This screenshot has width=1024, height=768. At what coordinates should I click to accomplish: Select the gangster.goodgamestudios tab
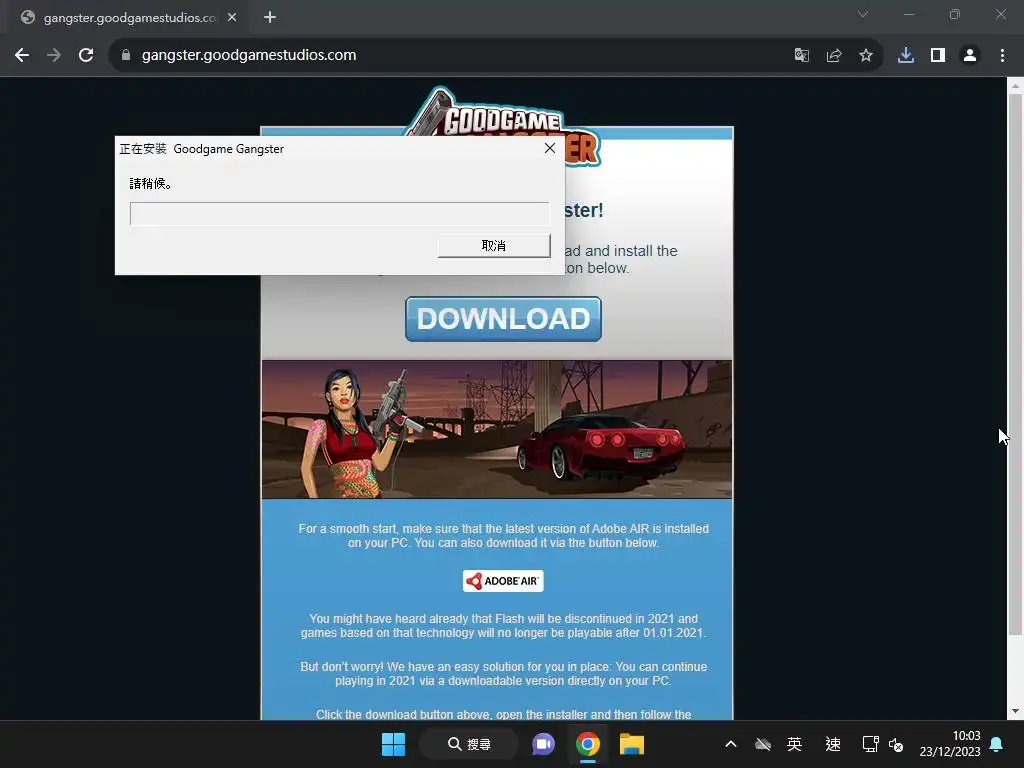129,18
